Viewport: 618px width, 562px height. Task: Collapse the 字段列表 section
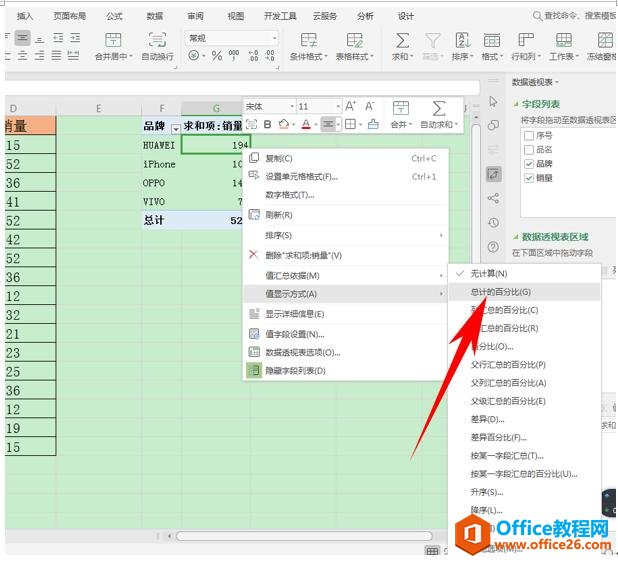pyautogui.click(x=516, y=104)
